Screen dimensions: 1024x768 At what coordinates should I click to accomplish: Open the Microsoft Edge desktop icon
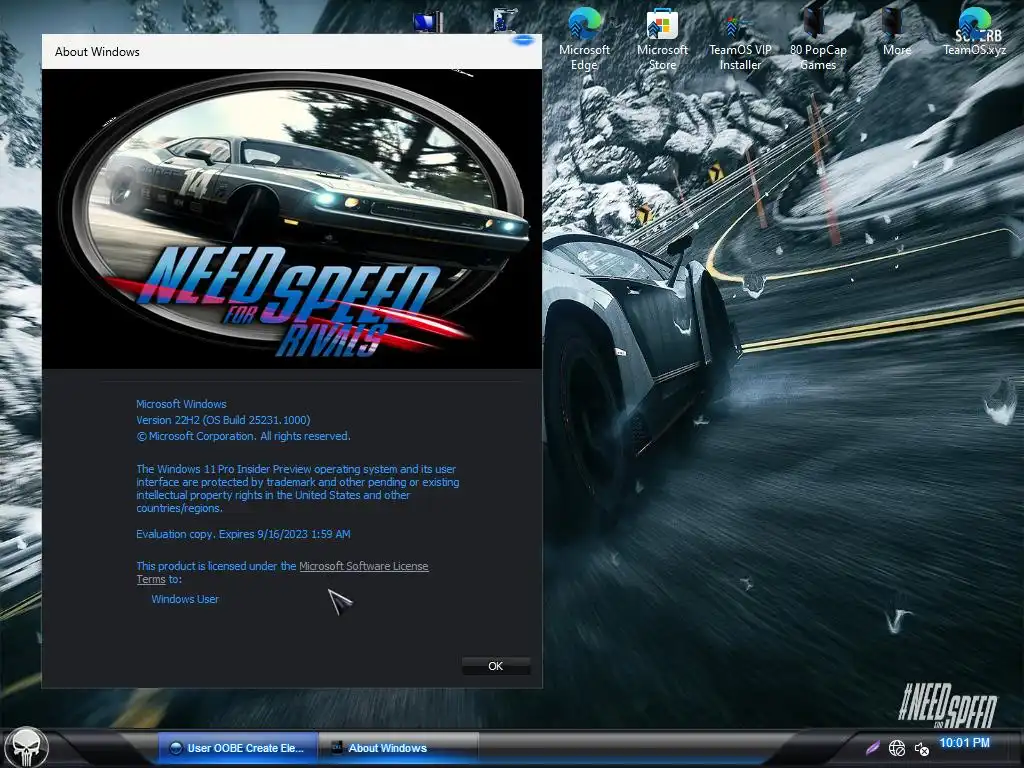[584, 38]
